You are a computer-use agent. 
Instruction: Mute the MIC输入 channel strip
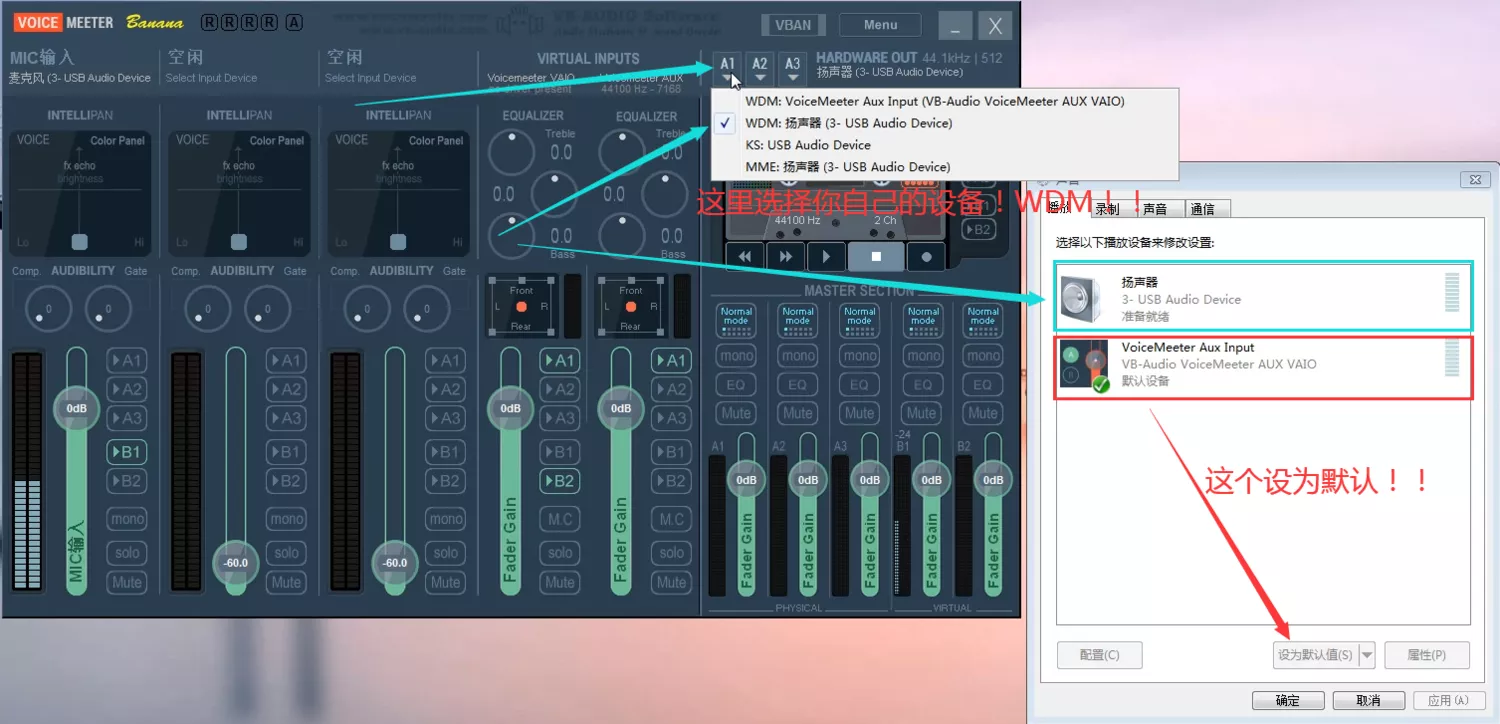point(127,582)
